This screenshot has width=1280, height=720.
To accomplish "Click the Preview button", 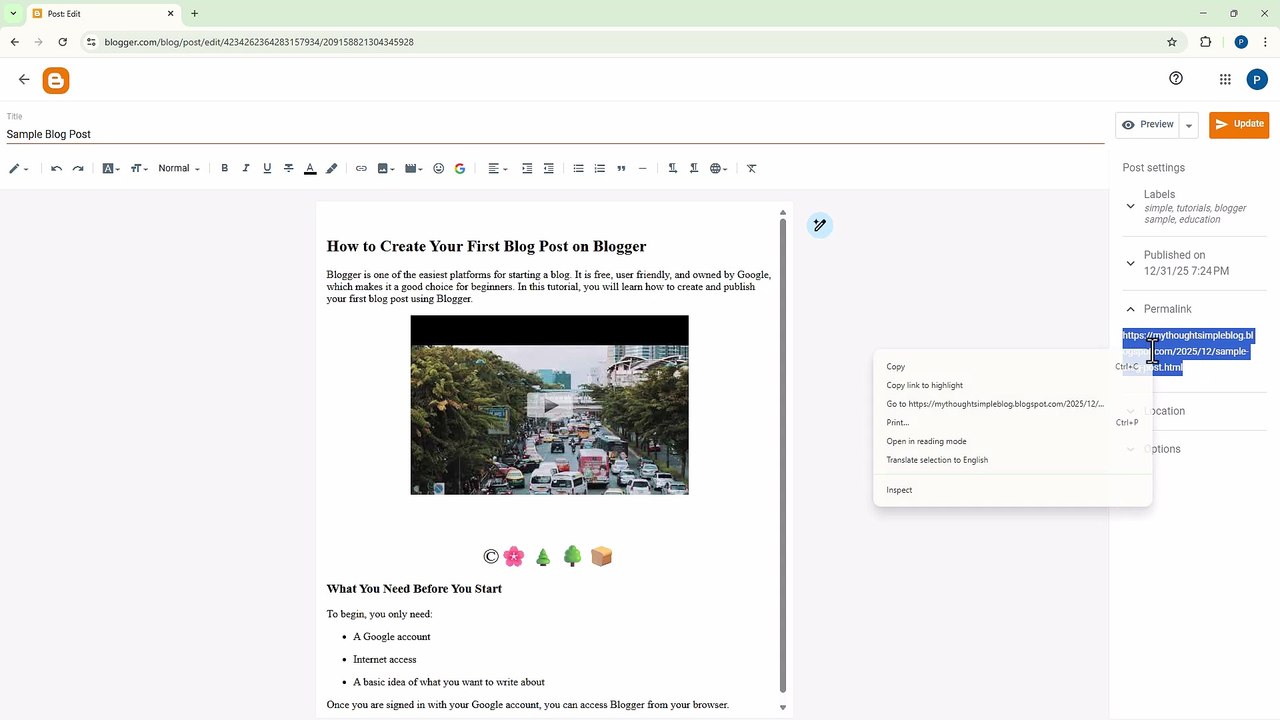I will [x=1148, y=125].
